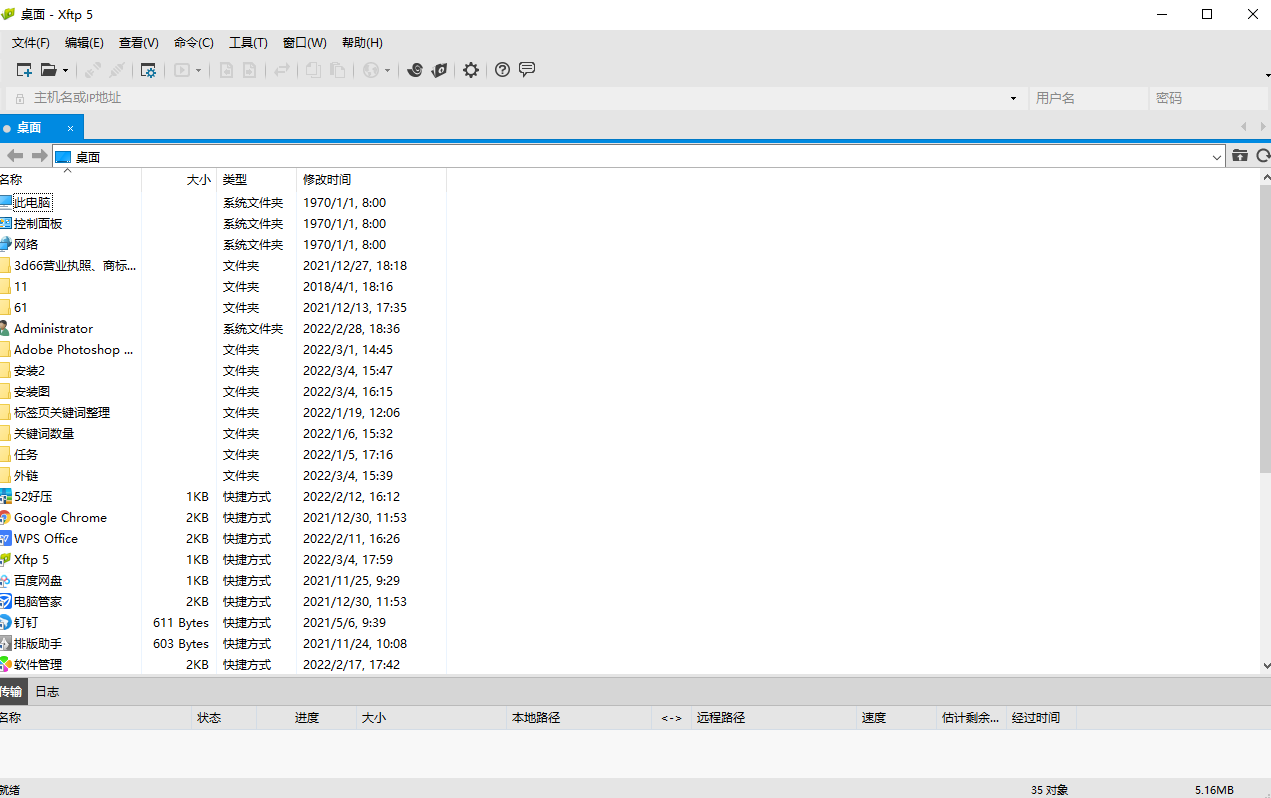Image resolution: width=1271 pixels, height=798 pixels.
Task: Click the Session Properties window-gear icon
Action: coord(148,70)
